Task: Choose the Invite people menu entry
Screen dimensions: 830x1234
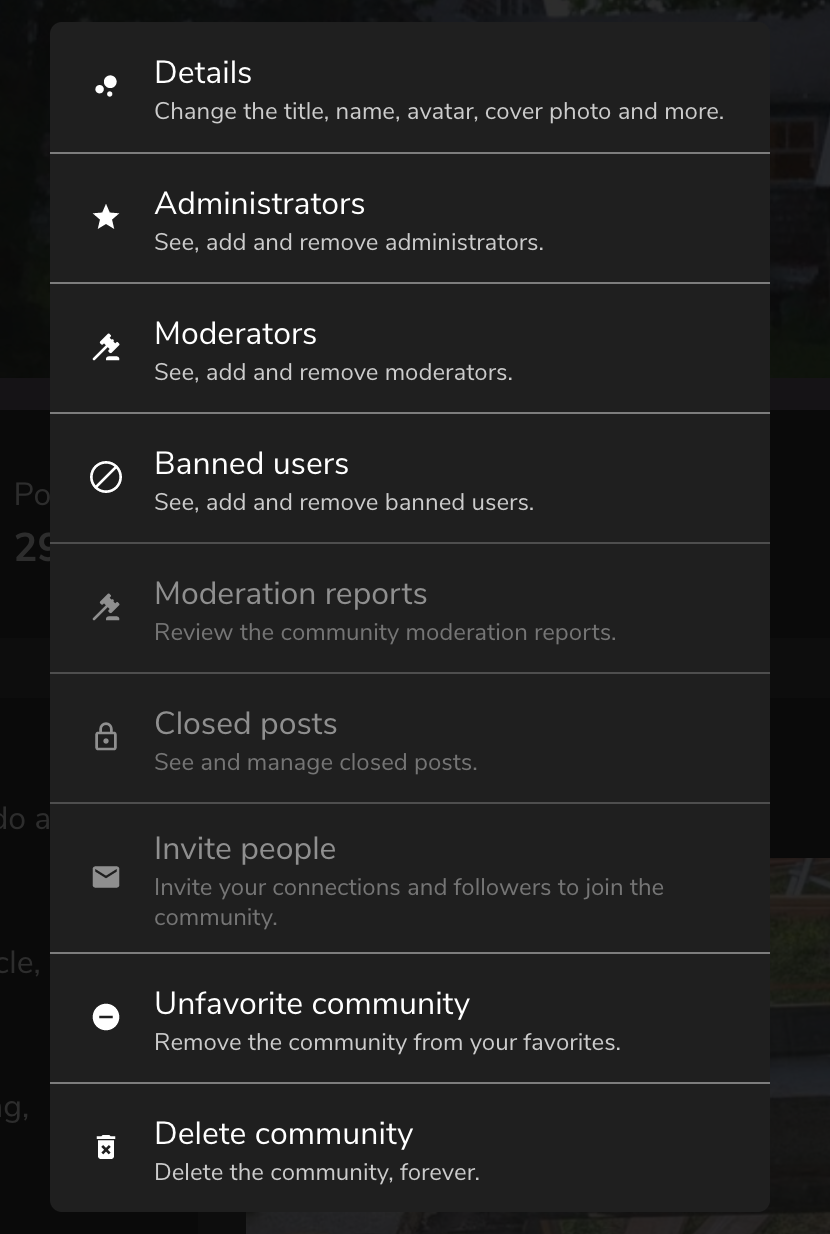Action: tap(410, 878)
